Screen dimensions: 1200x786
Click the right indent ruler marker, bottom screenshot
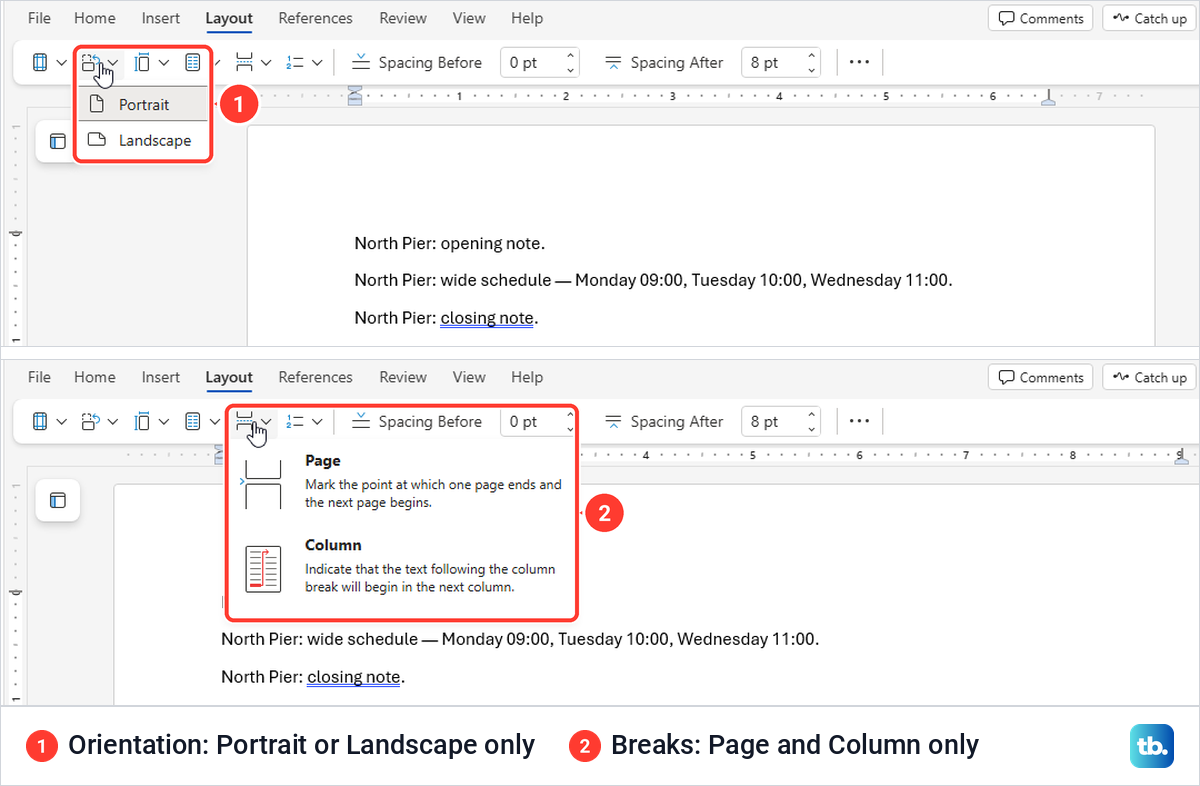tap(1184, 456)
